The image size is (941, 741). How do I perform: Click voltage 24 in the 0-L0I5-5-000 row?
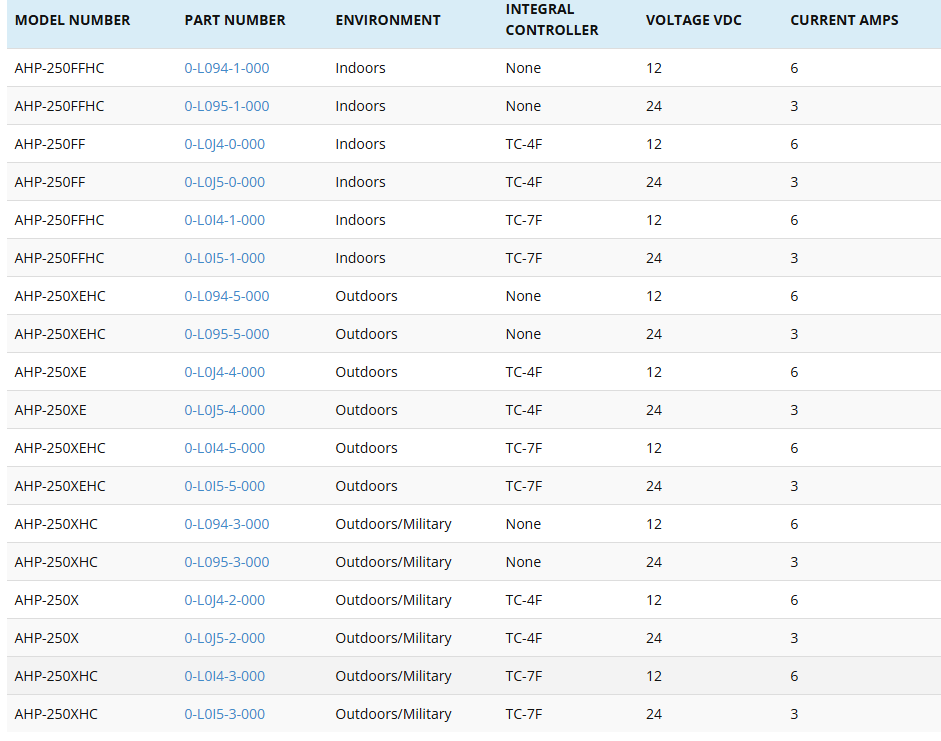pos(654,486)
